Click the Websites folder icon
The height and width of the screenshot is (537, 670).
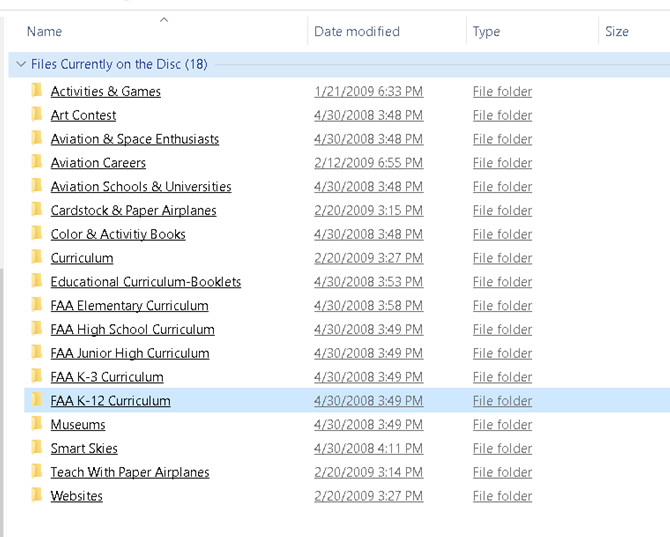[x=37, y=496]
